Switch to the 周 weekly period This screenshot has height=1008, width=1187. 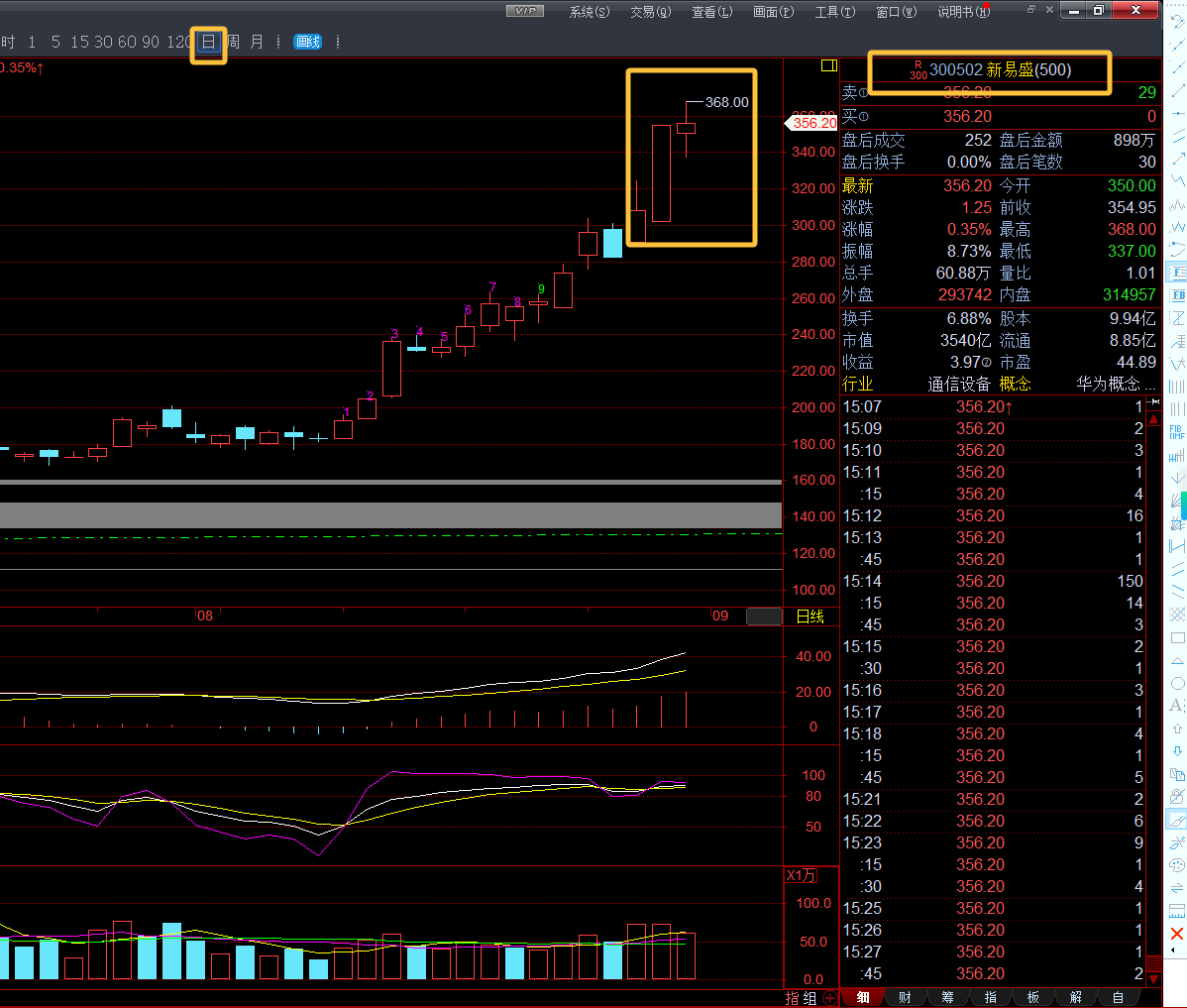233,43
